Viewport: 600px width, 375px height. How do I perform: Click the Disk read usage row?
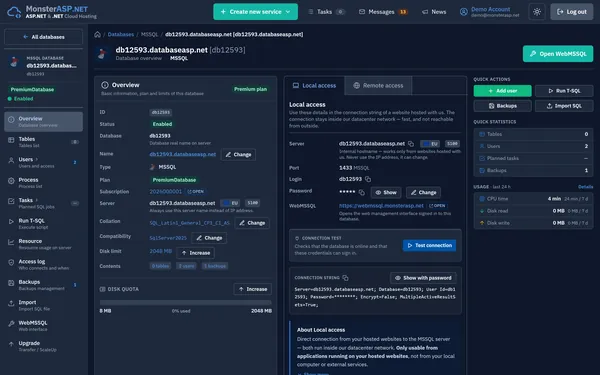coord(533,211)
